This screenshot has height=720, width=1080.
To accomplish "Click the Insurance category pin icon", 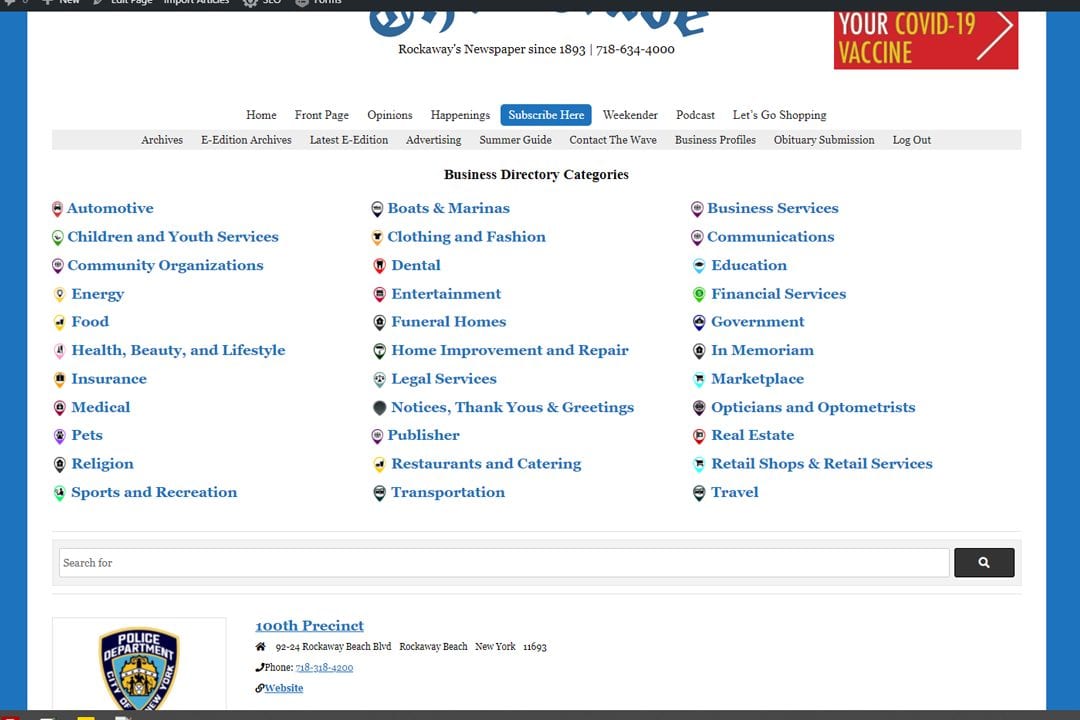I will click(x=59, y=380).
